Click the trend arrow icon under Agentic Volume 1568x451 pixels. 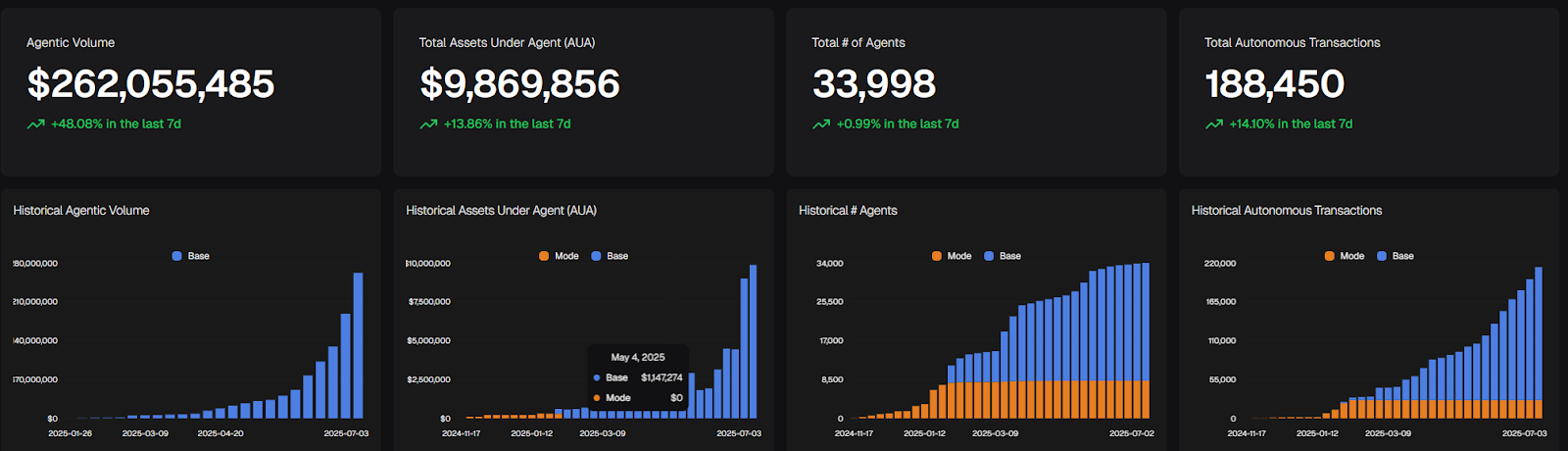35,125
